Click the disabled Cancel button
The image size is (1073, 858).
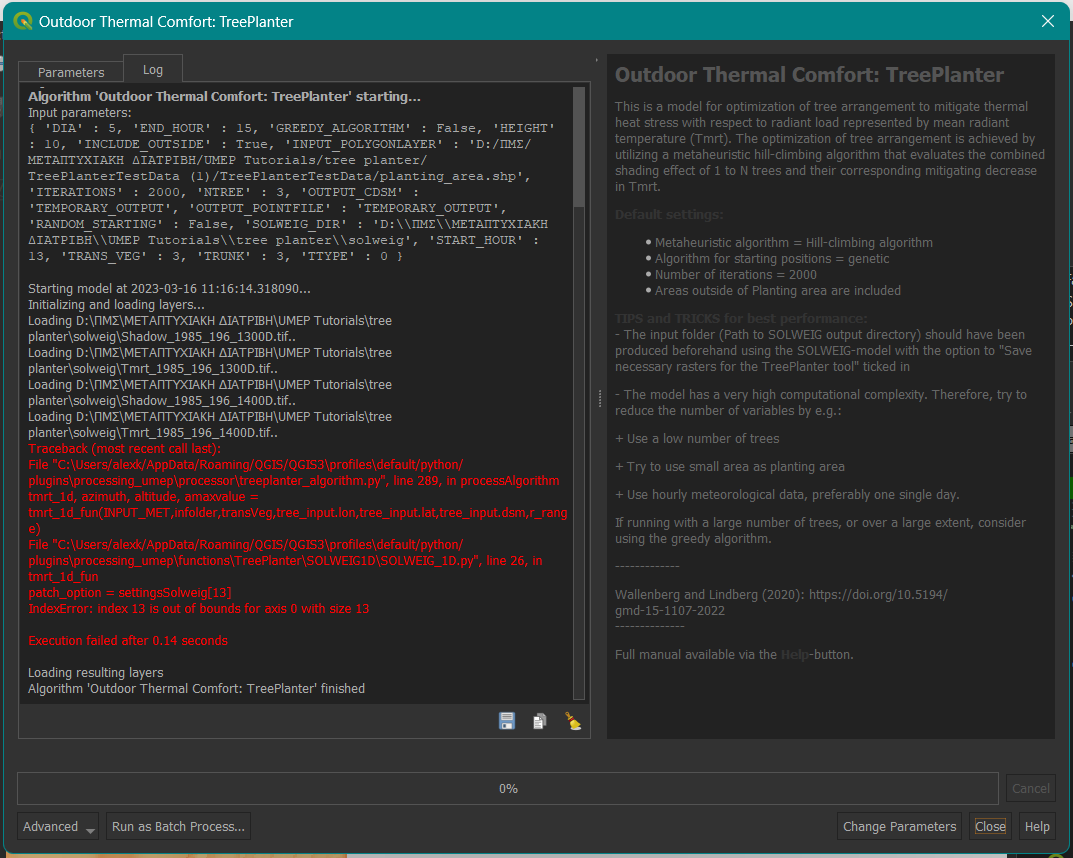(1031, 788)
